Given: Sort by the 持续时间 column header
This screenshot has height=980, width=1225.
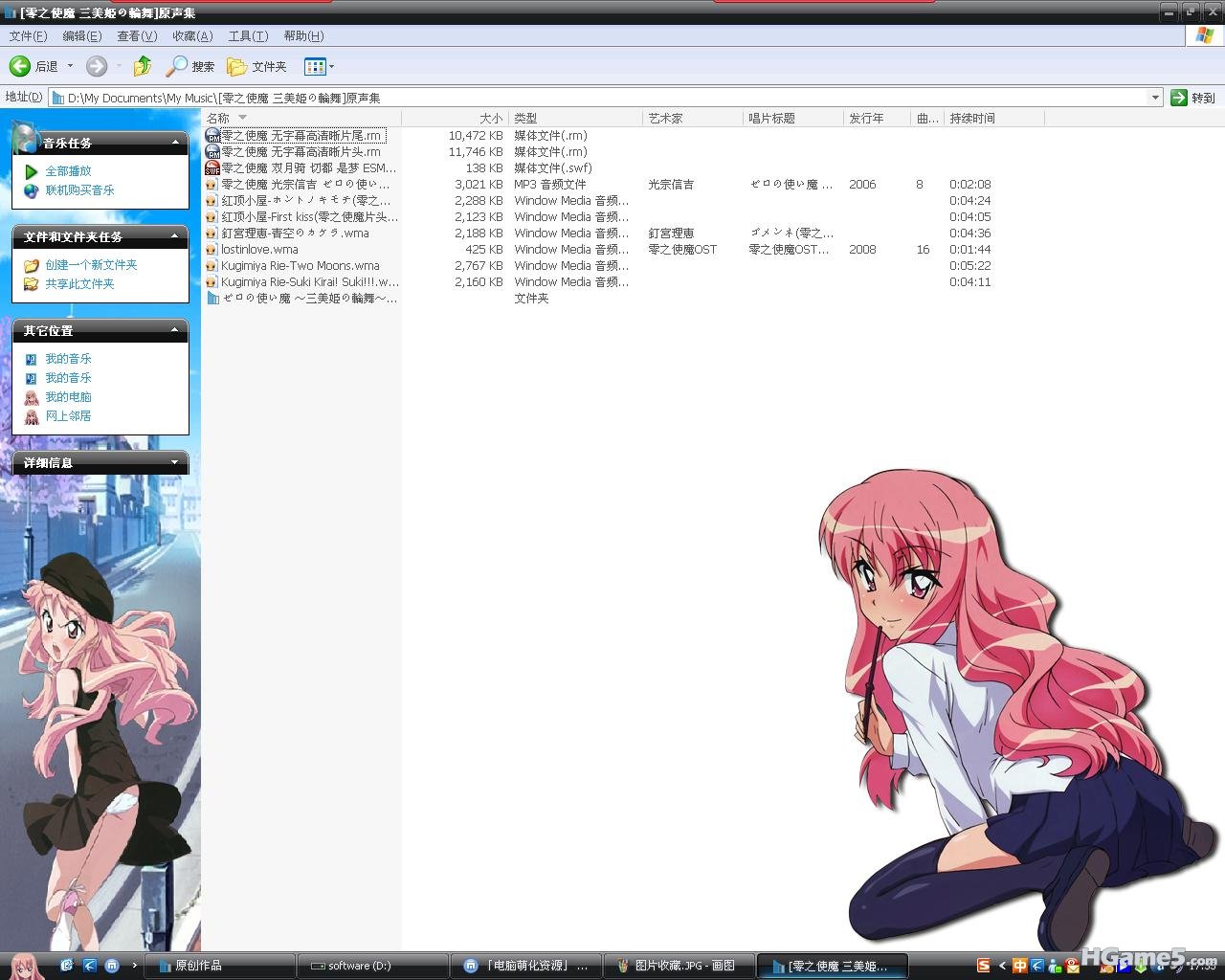Looking at the screenshot, I should [994, 119].
